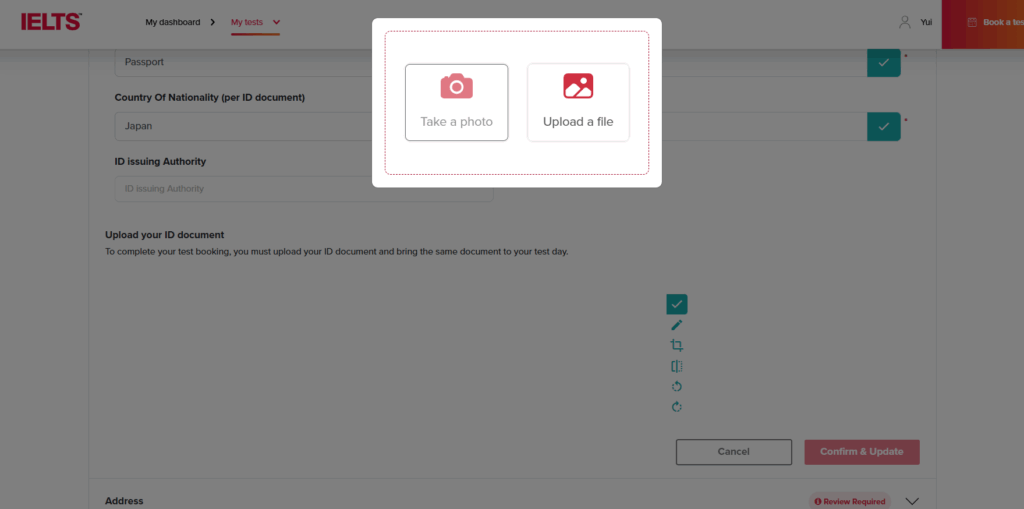Go to My dashboard
1024x509 pixels.
(172, 22)
